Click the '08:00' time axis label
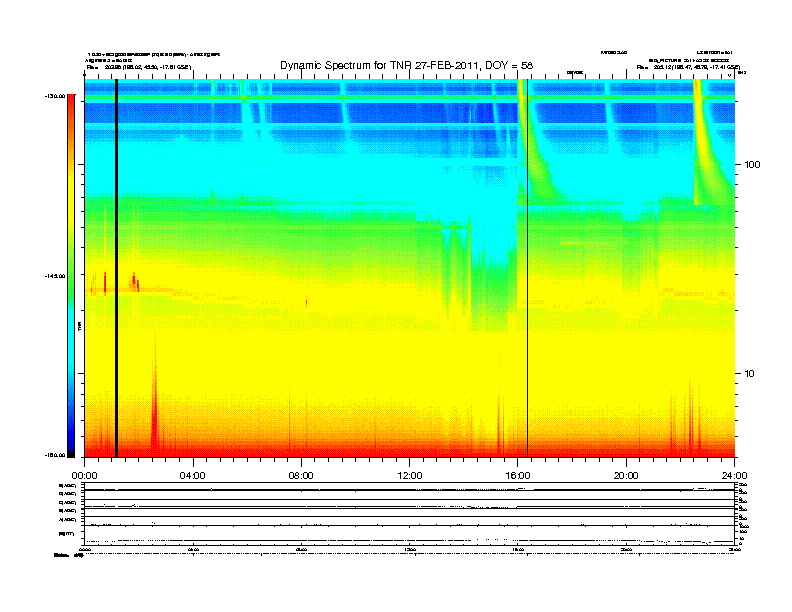The height and width of the screenshot is (612, 792). [301, 476]
